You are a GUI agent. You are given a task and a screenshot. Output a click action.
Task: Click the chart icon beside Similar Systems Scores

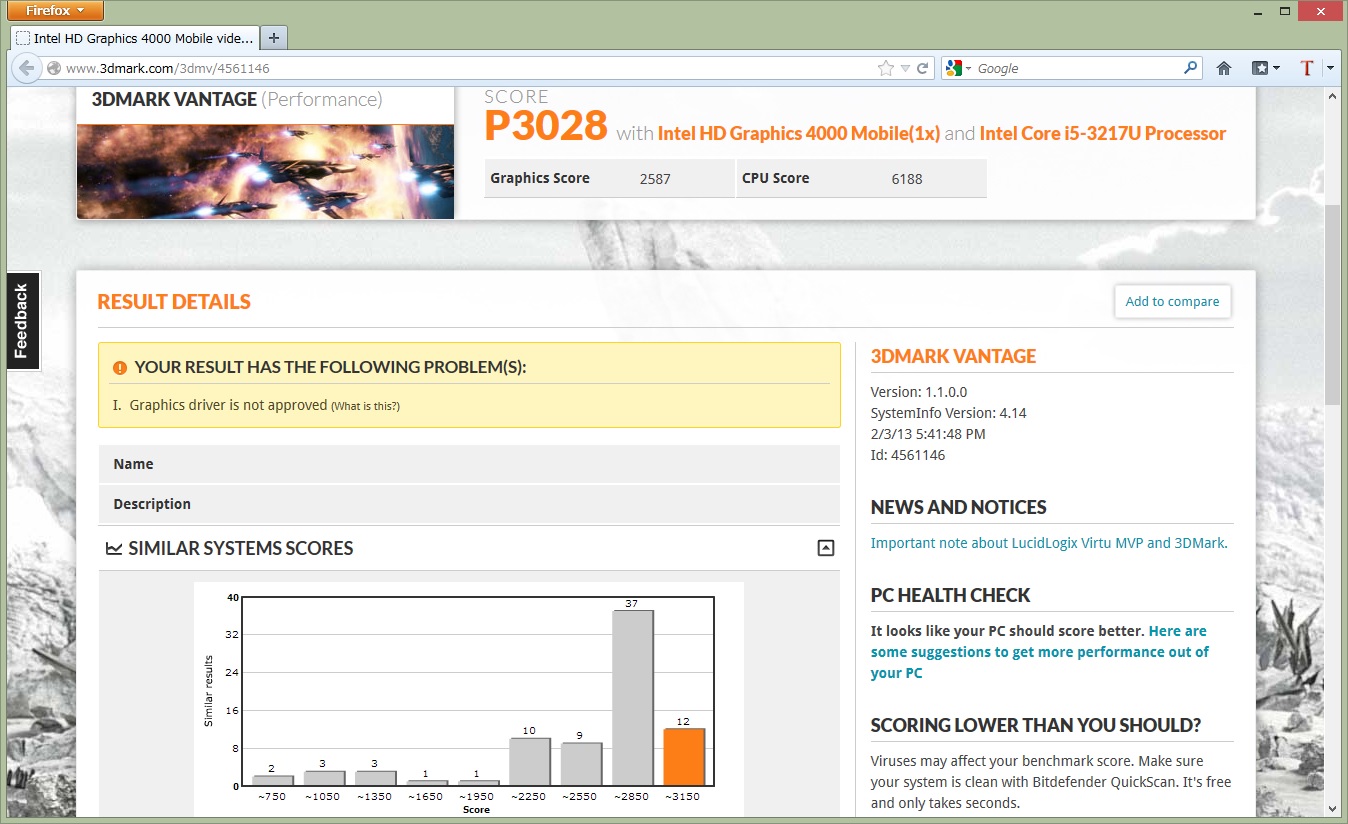(114, 548)
